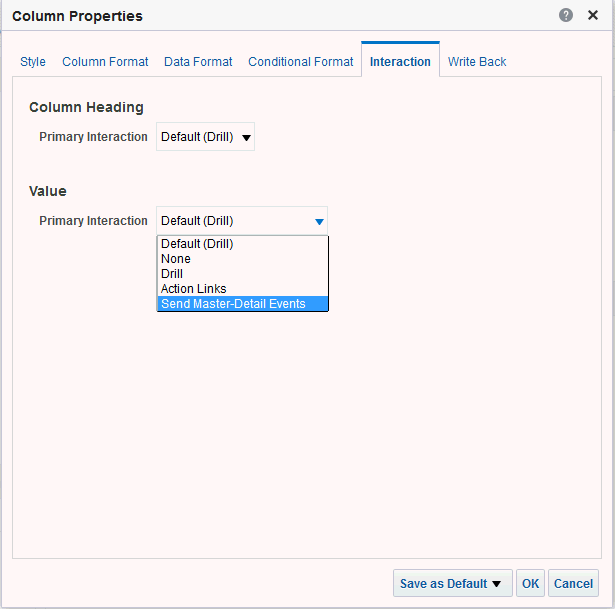This screenshot has height=609, width=615.
Task: Collapse the Value Primary Interaction dropdown
Action: click(241, 221)
